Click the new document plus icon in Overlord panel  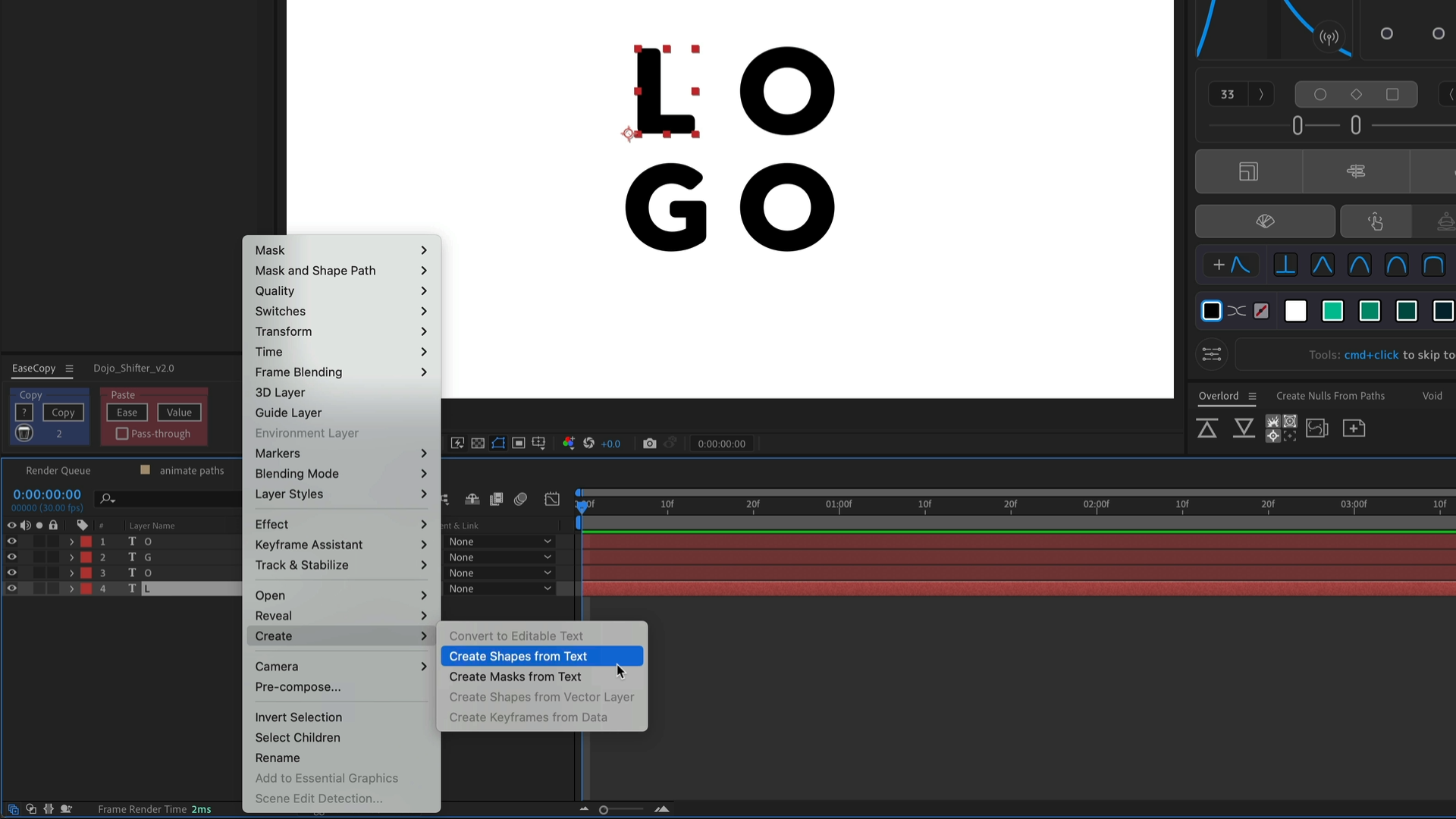point(1355,428)
